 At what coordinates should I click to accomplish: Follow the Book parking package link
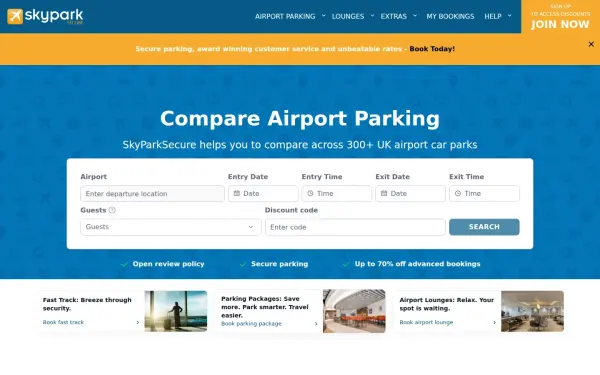[251, 324]
